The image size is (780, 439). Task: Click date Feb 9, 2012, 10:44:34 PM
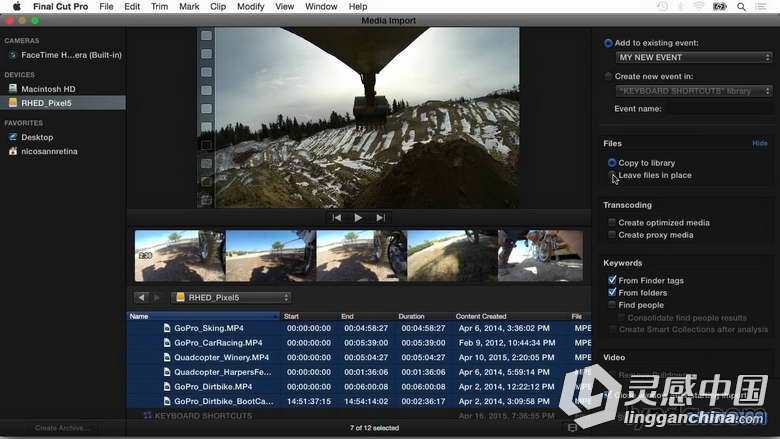[507, 343]
